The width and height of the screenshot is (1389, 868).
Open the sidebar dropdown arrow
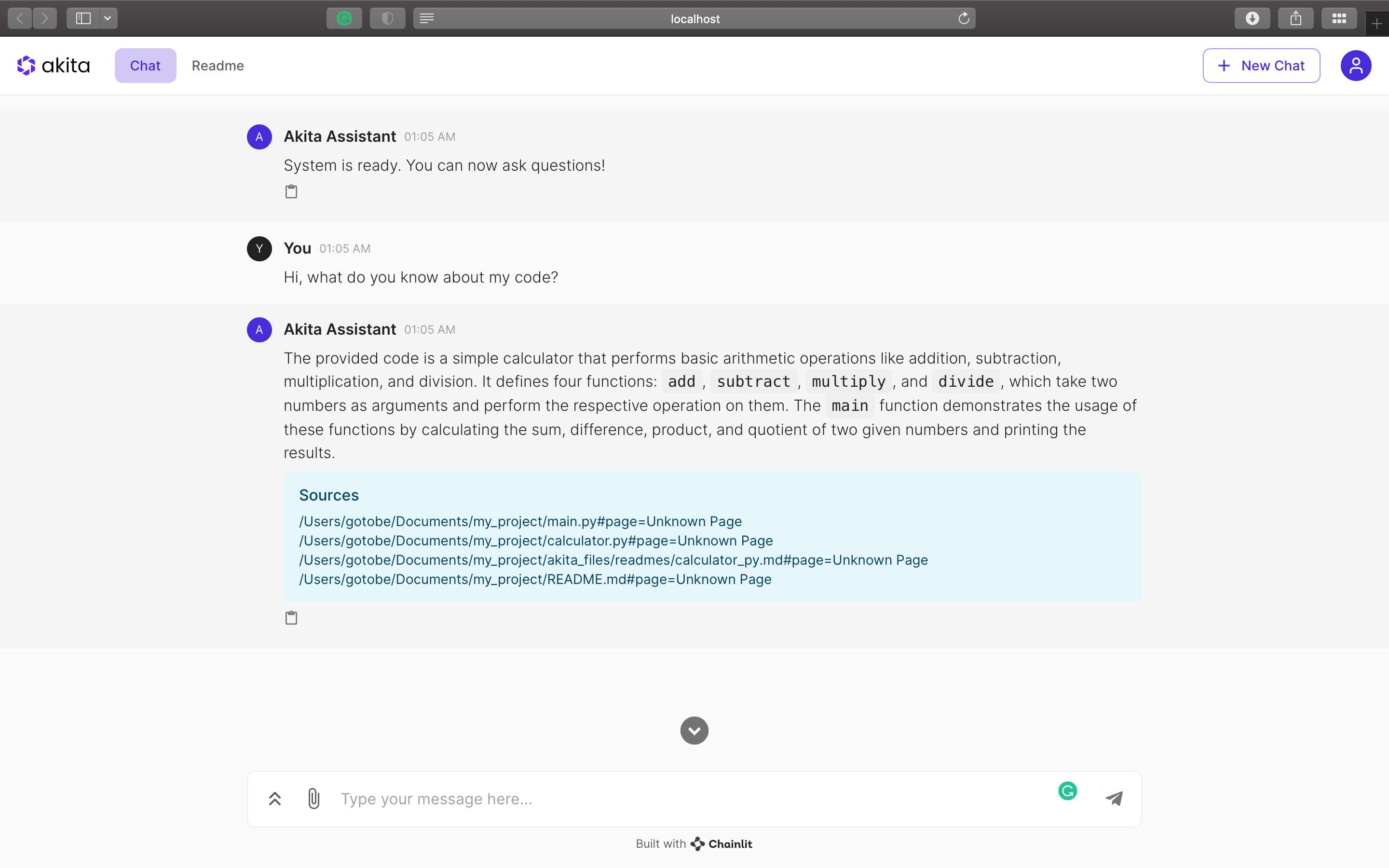[108, 18]
